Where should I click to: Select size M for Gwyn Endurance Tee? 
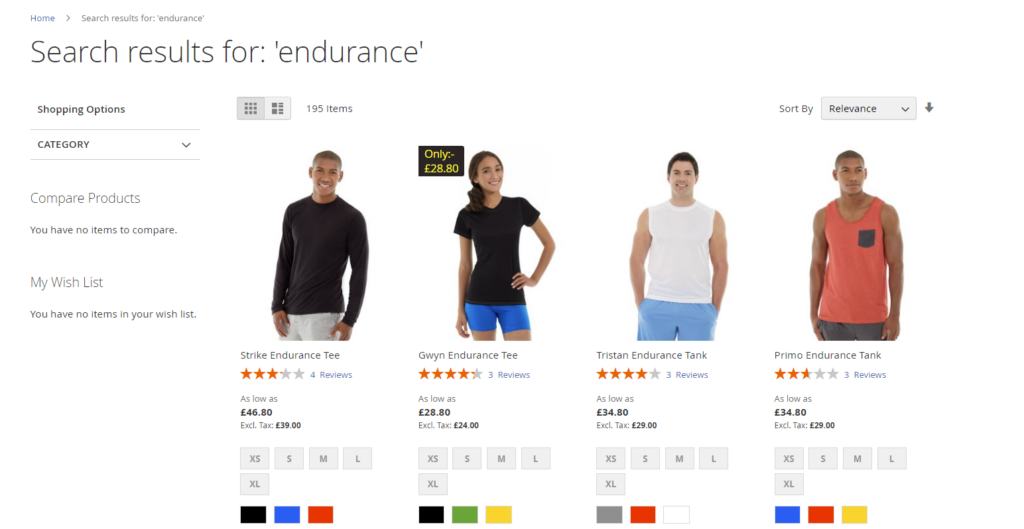coord(501,458)
